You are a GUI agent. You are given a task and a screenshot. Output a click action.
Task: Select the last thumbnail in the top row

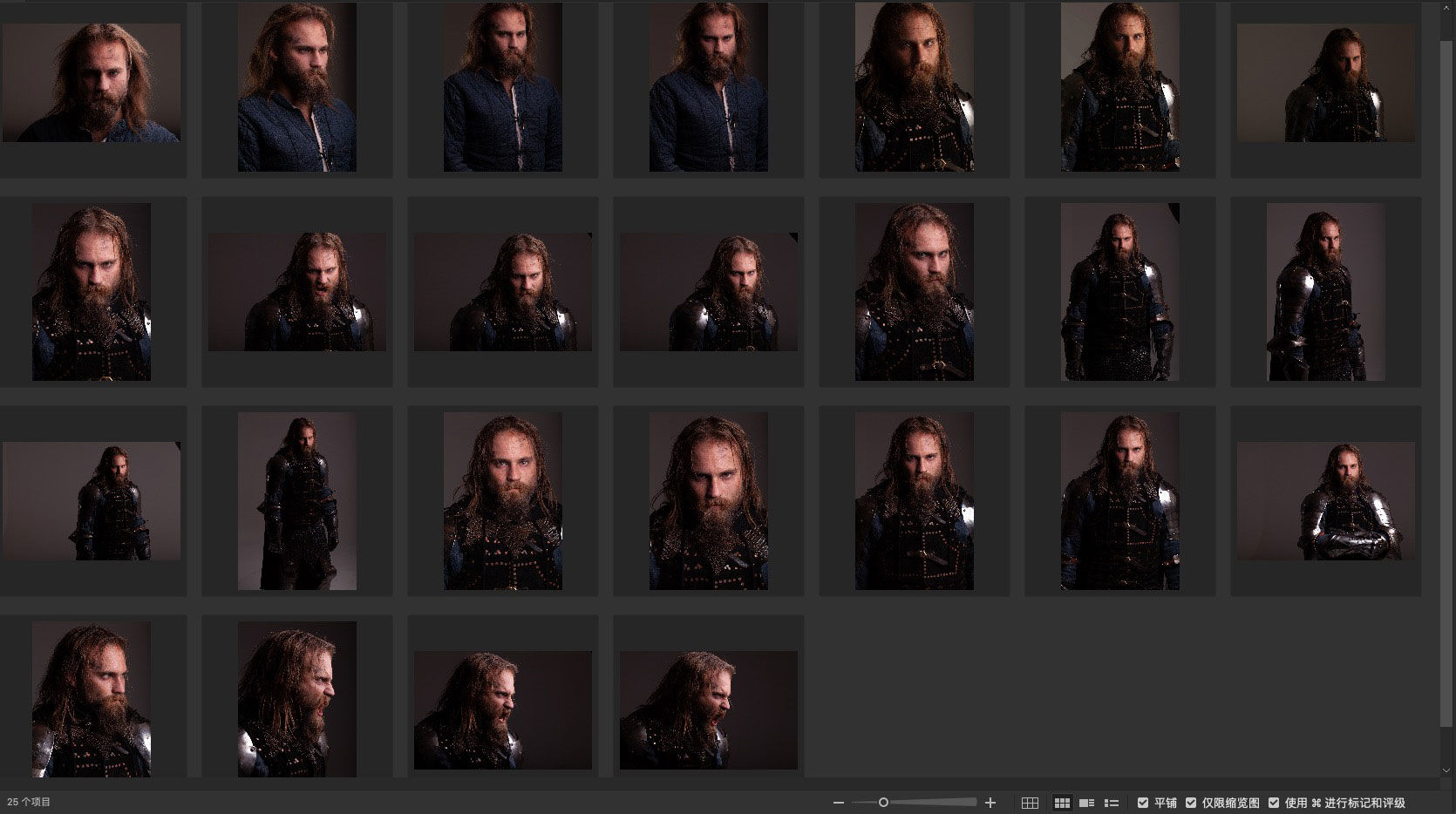(x=1325, y=83)
